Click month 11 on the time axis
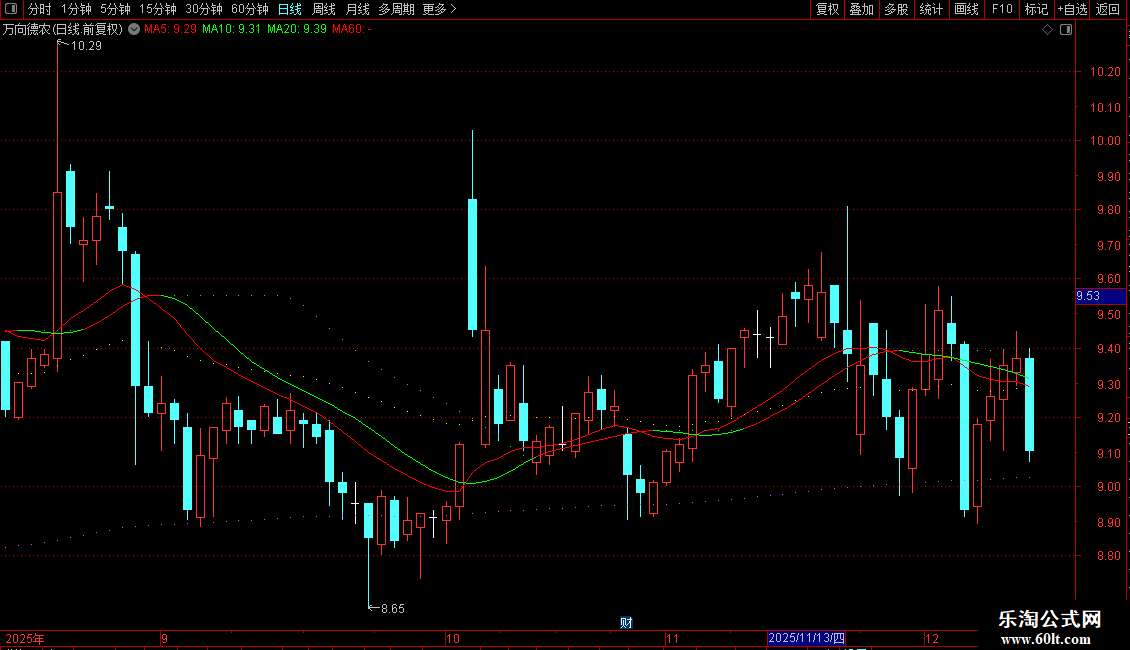This screenshot has width=1130, height=650. point(672,638)
